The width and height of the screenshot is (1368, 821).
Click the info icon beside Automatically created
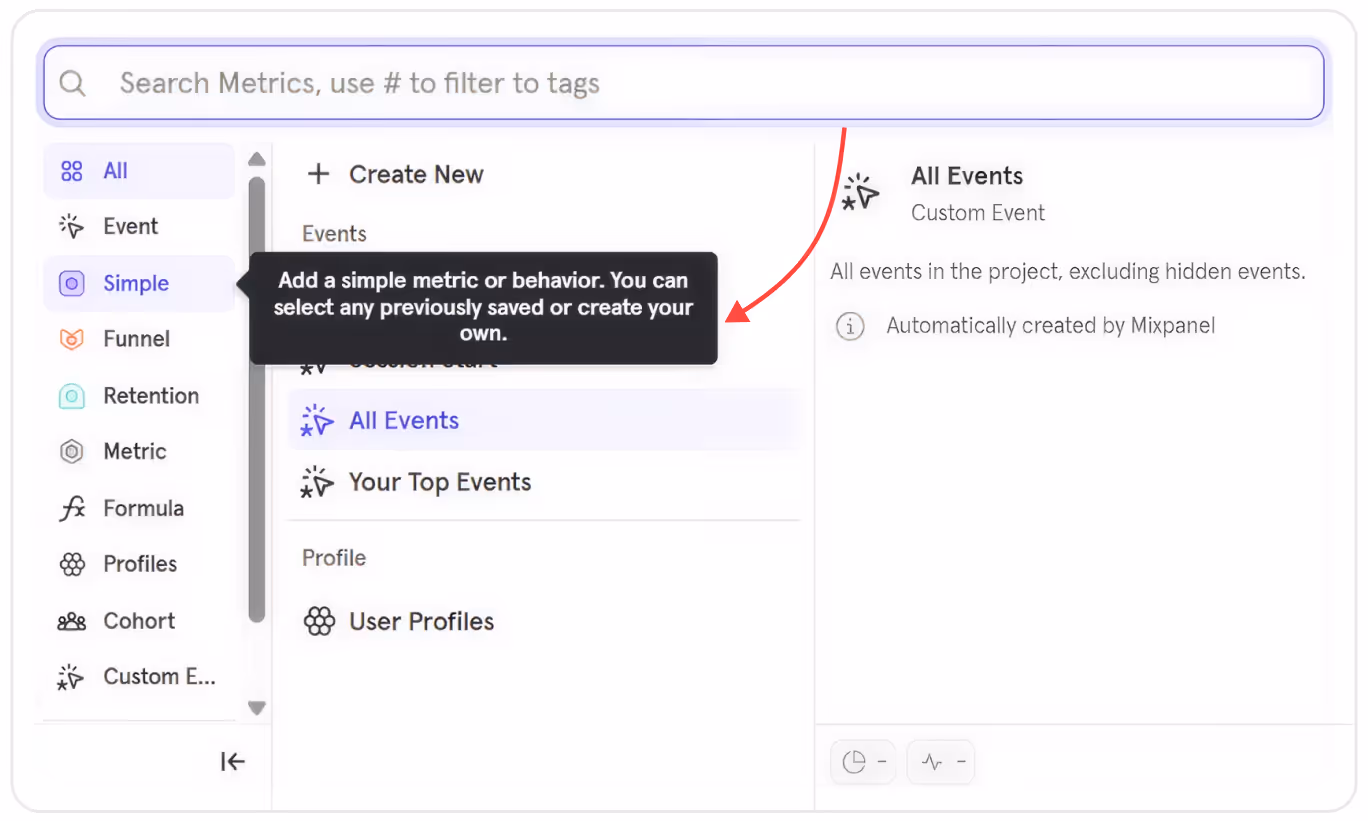pos(850,326)
